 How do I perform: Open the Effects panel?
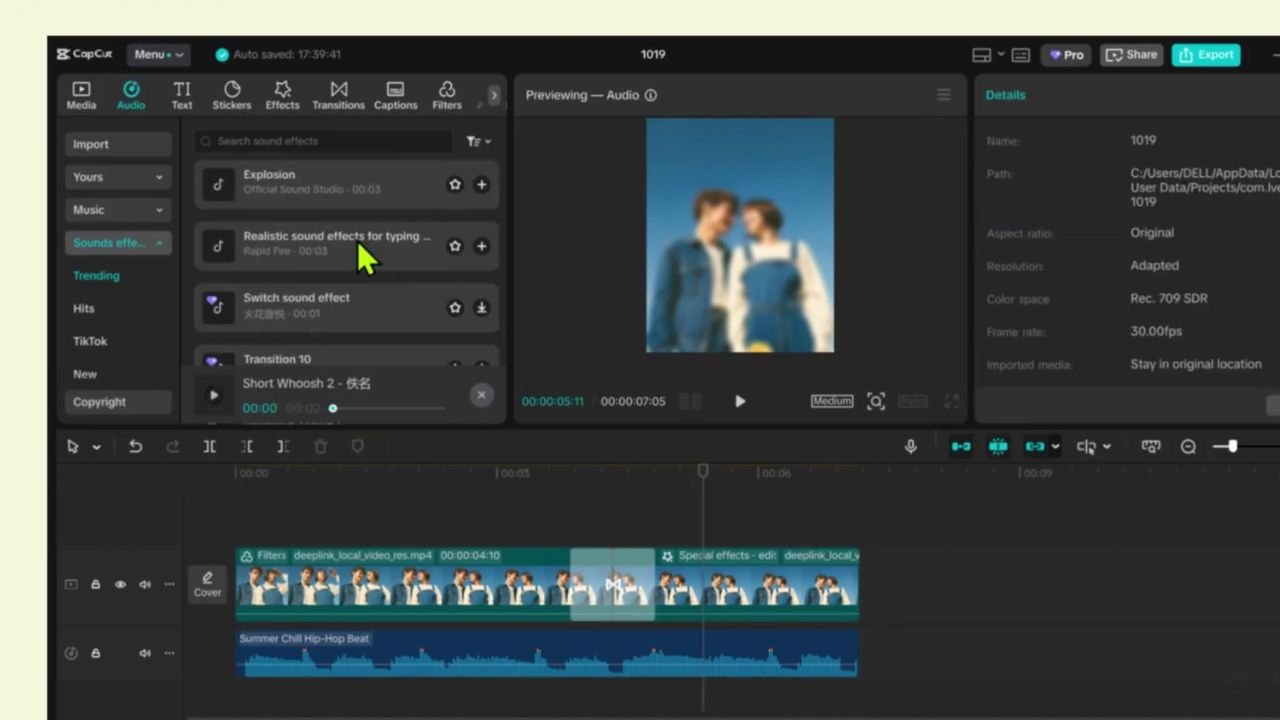pyautogui.click(x=282, y=95)
